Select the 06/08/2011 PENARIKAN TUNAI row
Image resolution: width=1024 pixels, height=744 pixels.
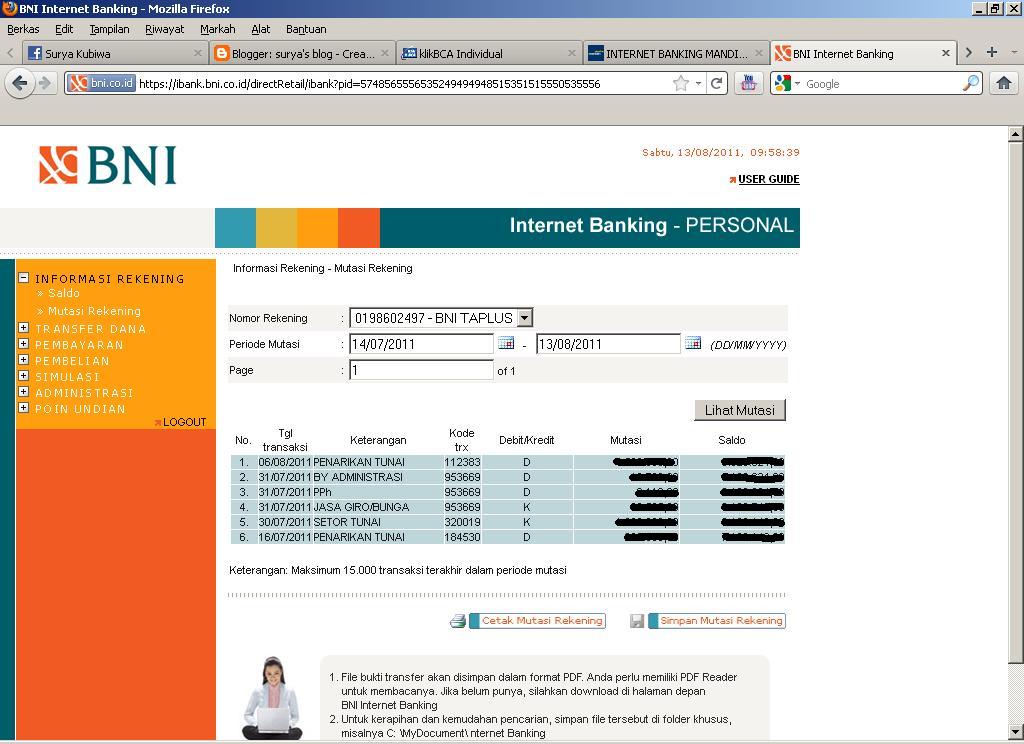507,462
